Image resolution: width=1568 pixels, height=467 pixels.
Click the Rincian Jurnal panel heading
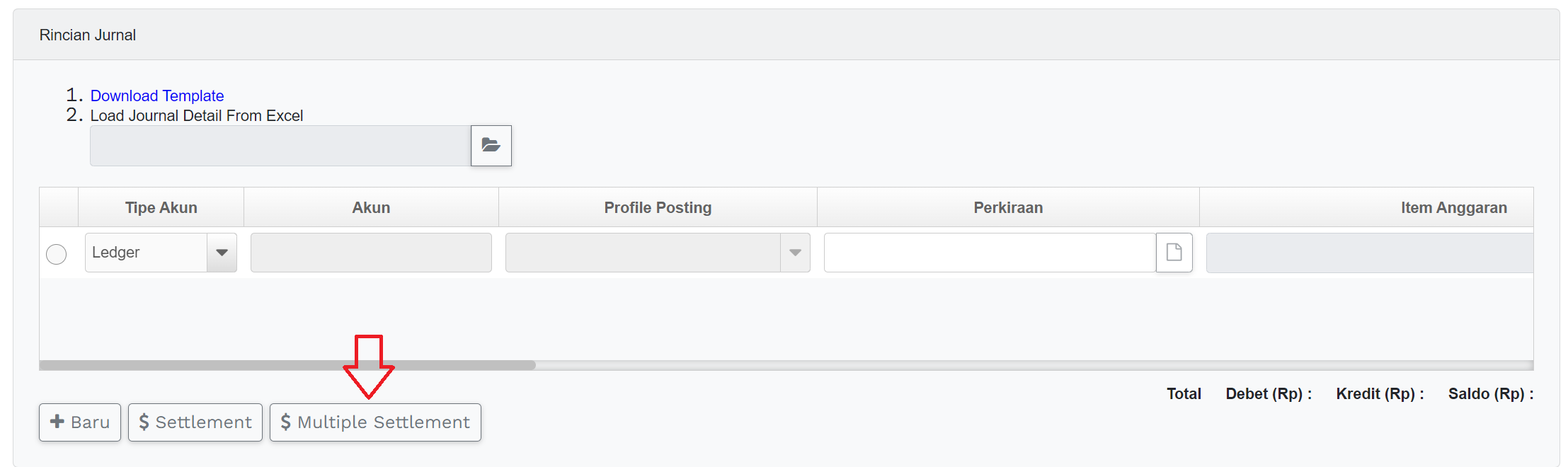[x=88, y=35]
